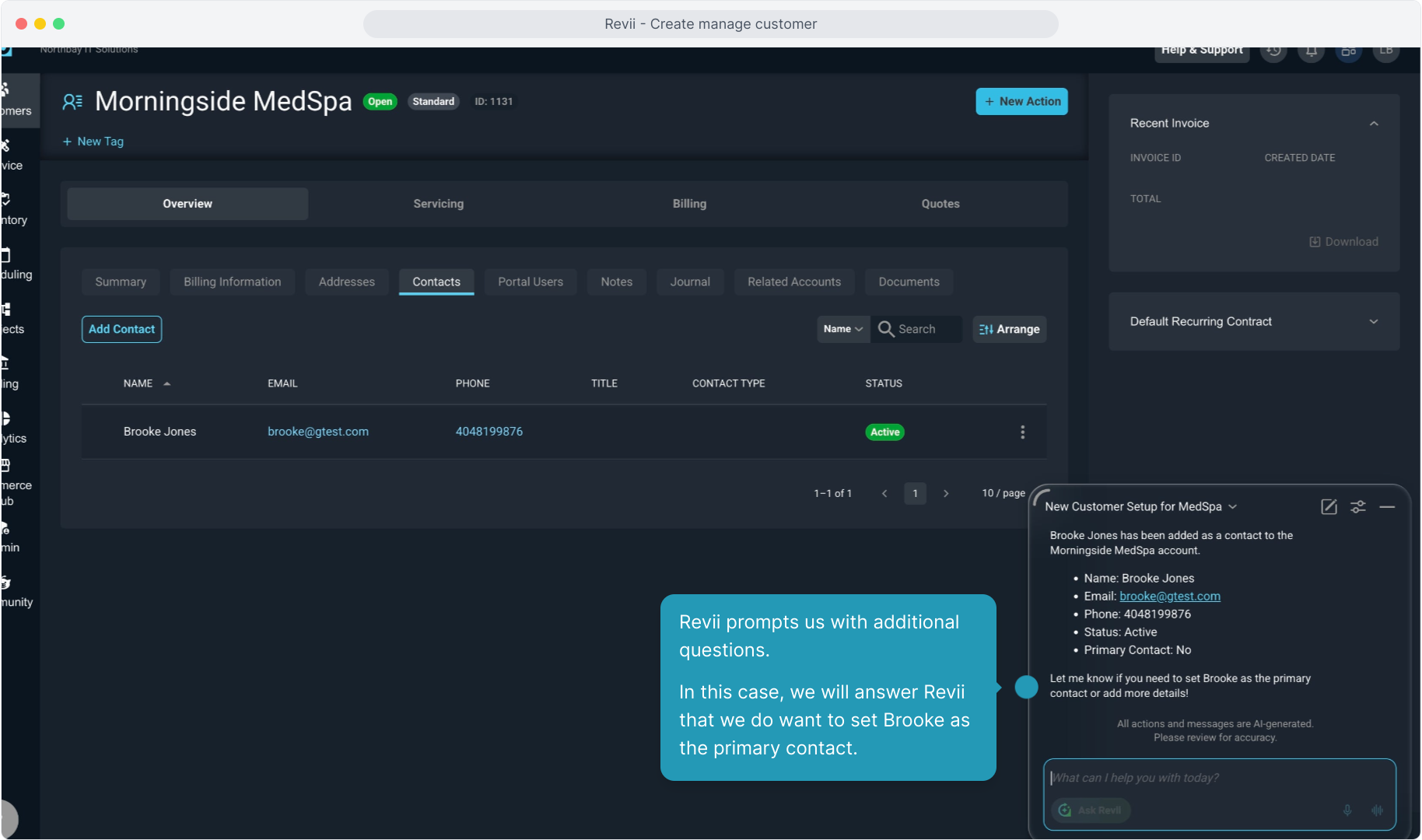Screen dimensions: 1422x840
Task: Open the Journal sub-tab
Action: click(x=690, y=282)
